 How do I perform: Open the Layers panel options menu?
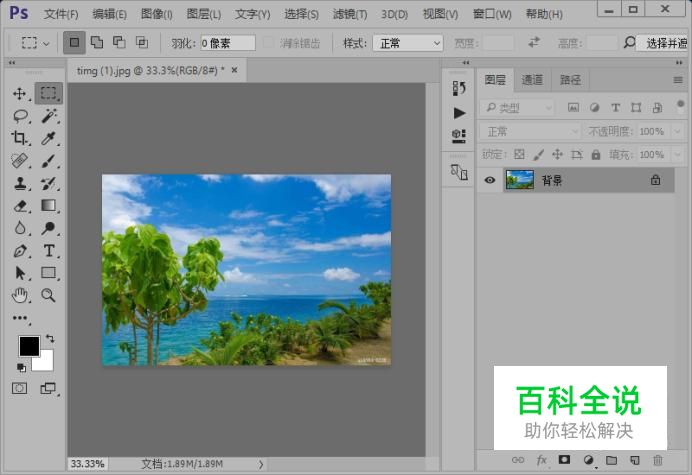[678, 80]
